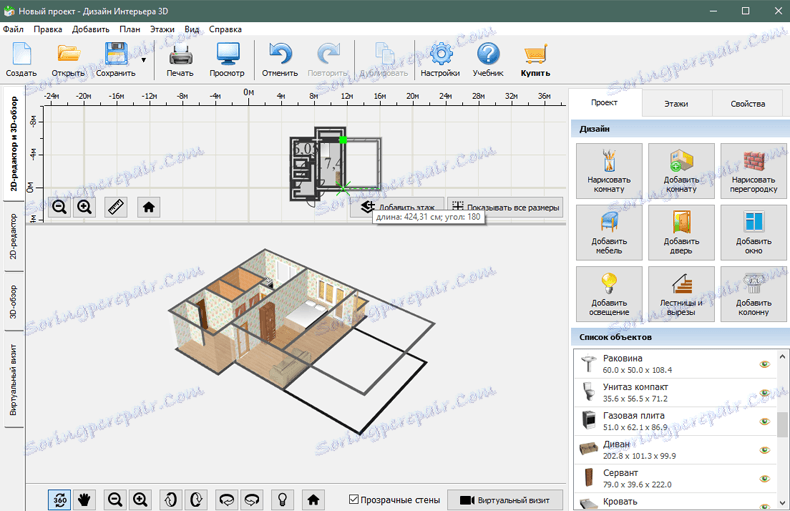The image size is (790, 511).
Task: Toggle visibility of Диван in object list
Action: click(x=765, y=450)
